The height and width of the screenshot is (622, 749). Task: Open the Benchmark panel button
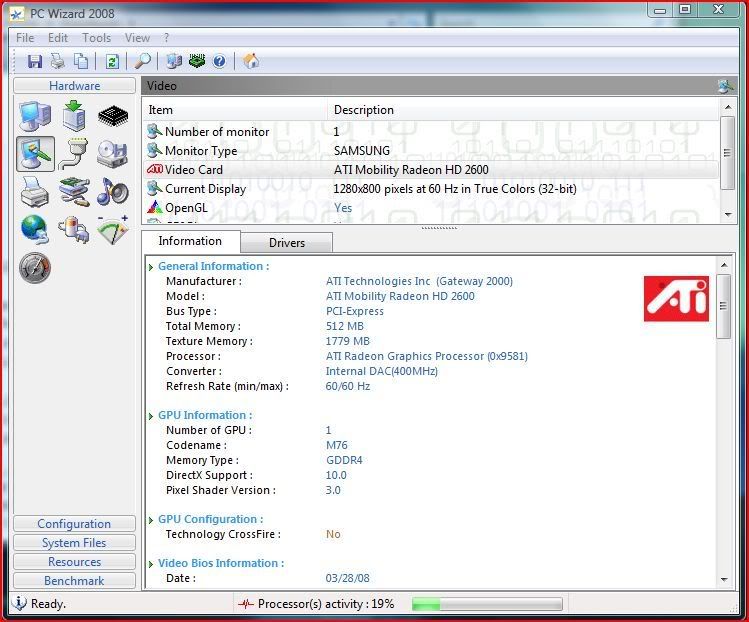pyautogui.click(x=74, y=581)
